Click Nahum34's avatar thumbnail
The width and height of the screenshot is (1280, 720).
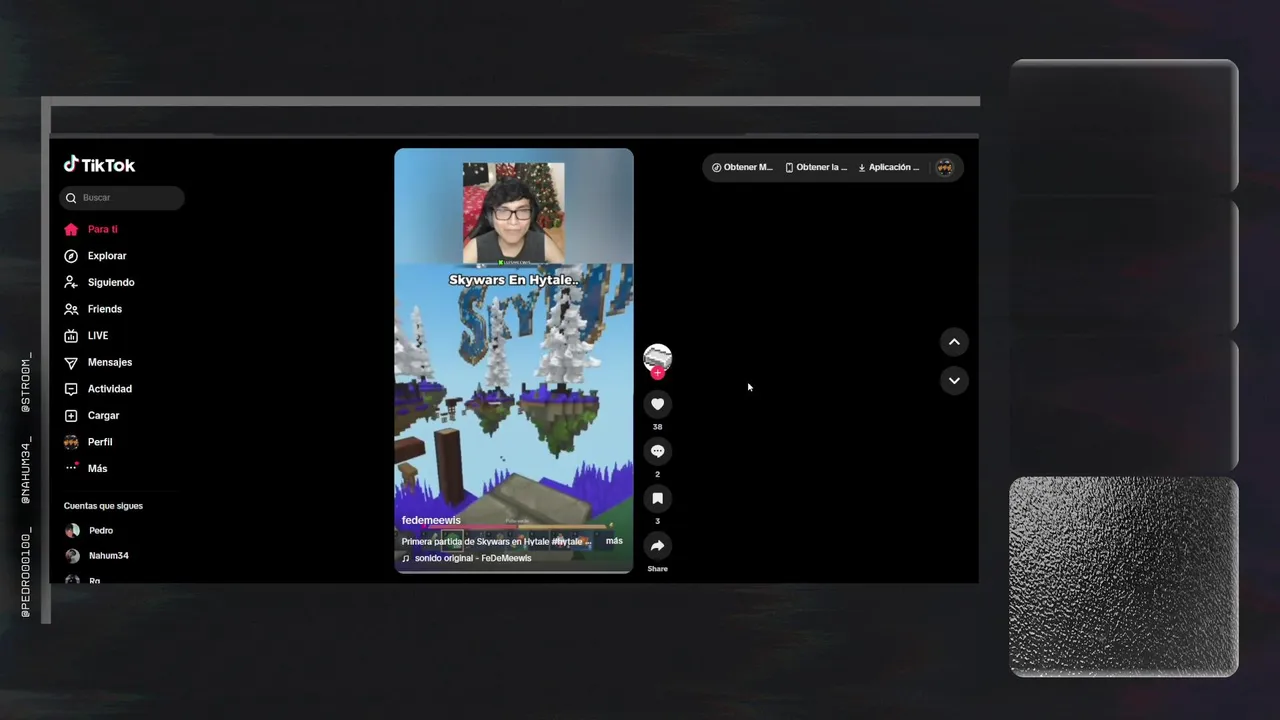tap(72, 556)
